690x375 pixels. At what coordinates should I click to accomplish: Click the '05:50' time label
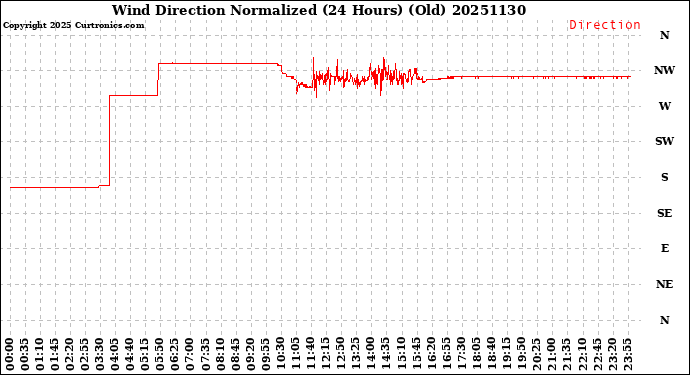tap(160, 354)
